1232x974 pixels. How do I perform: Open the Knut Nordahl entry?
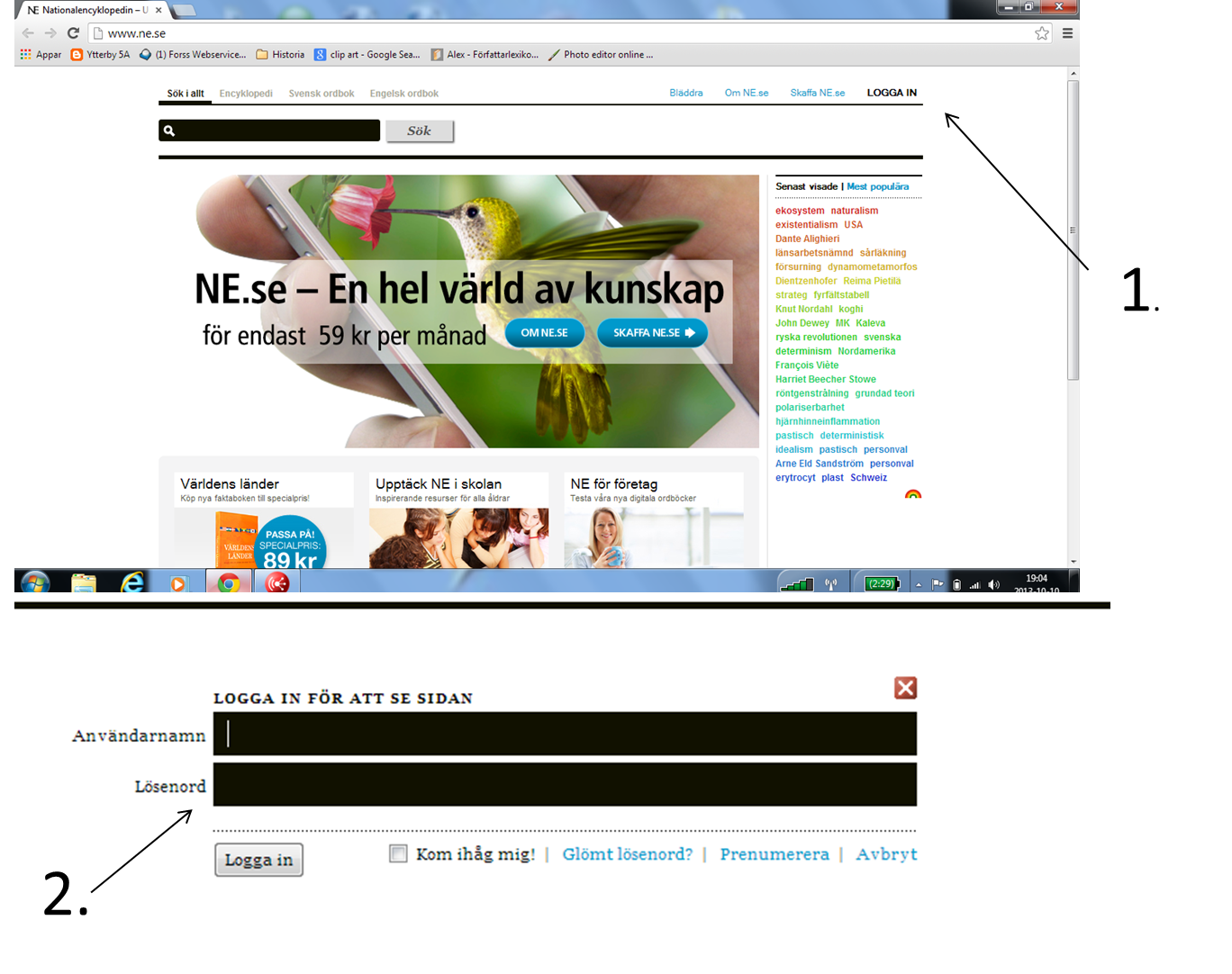(804, 310)
